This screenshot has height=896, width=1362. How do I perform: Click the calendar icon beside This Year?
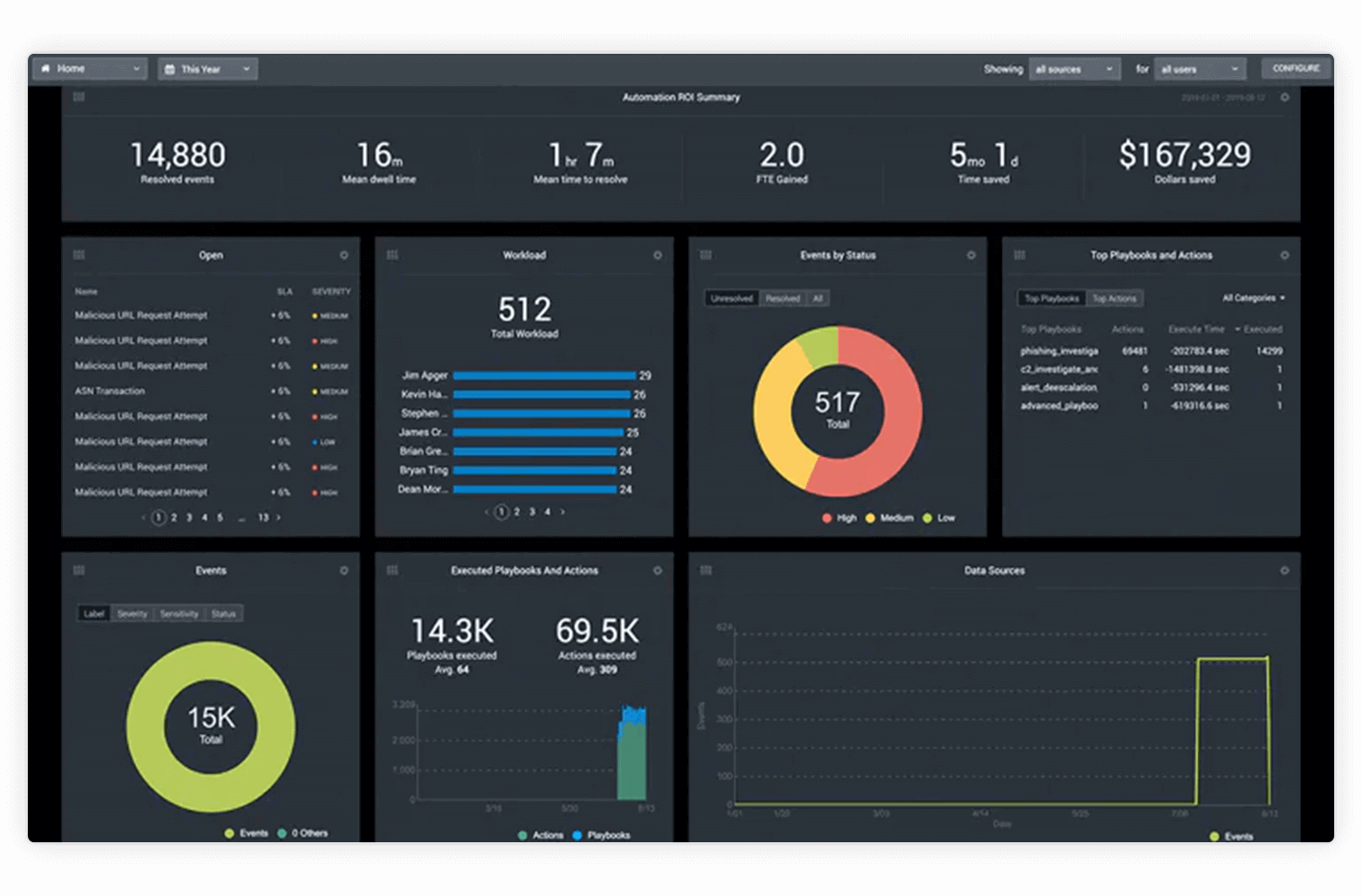pyautogui.click(x=169, y=69)
